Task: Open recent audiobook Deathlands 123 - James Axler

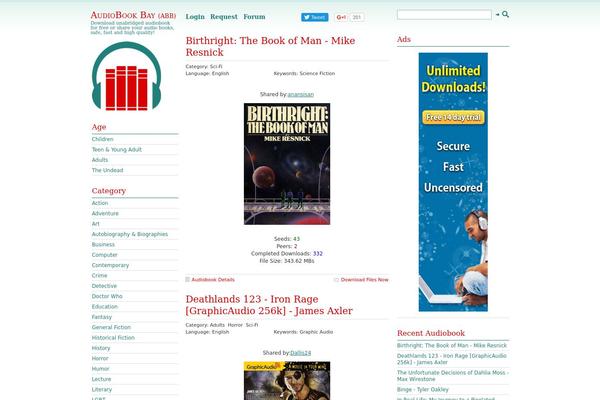Action: (452, 359)
